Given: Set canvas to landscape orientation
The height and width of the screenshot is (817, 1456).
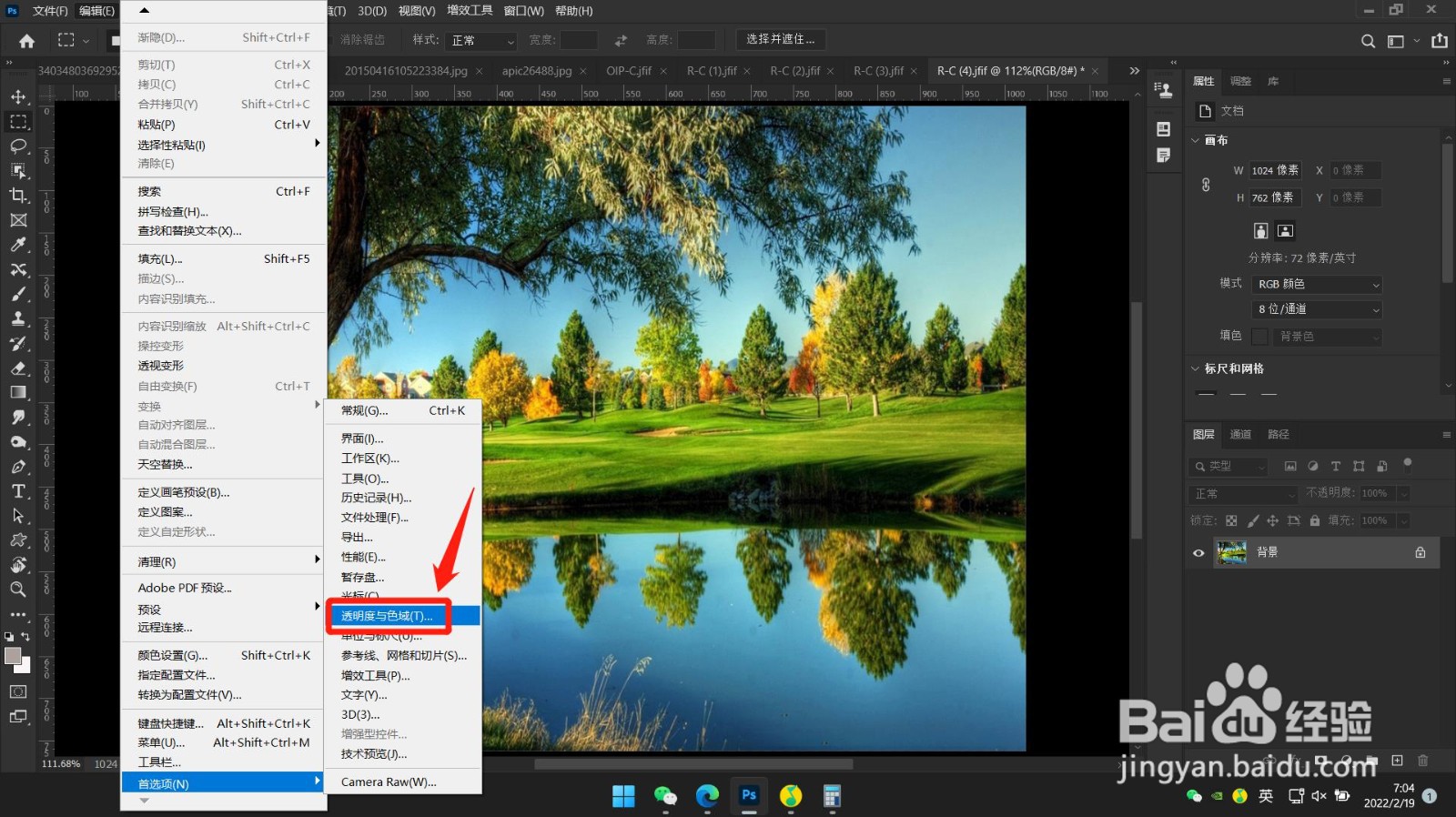Looking at the screenshot, I should click(1285, 231).
